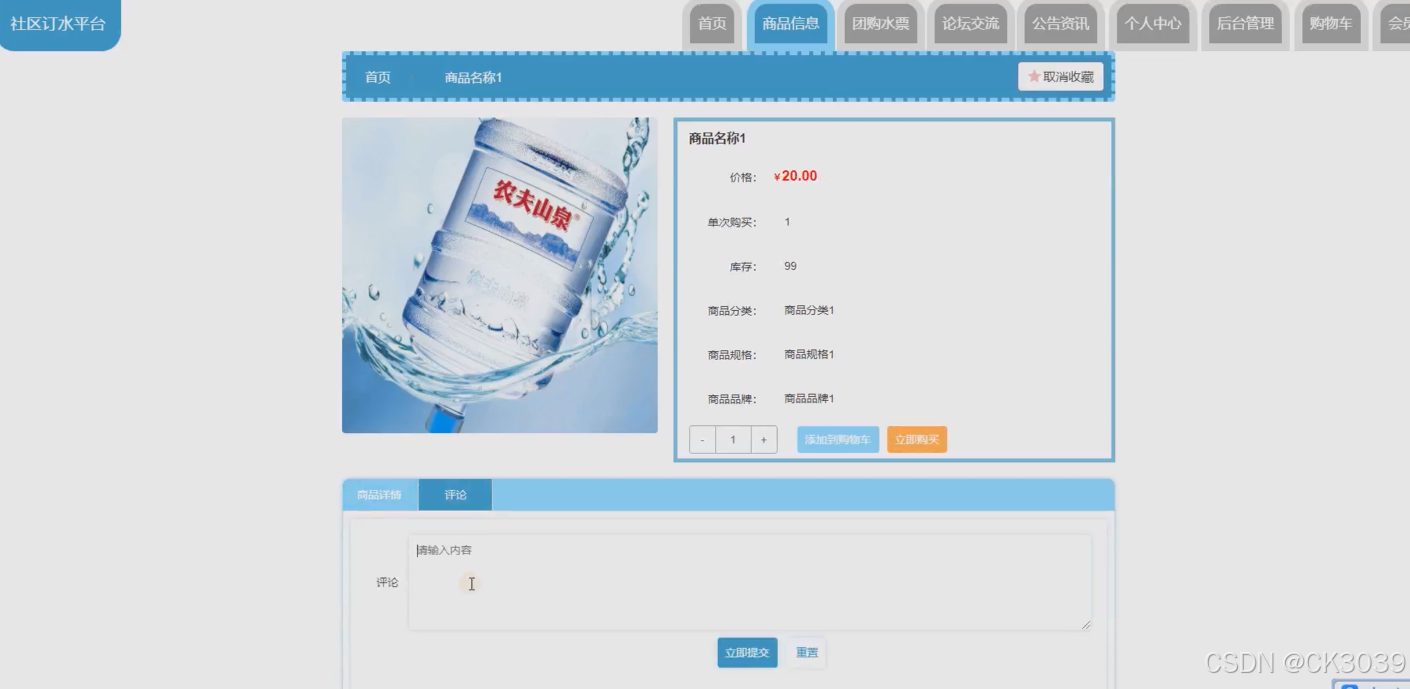
Task: Click the 取消收藏 button
Action: coord(1061,77)
